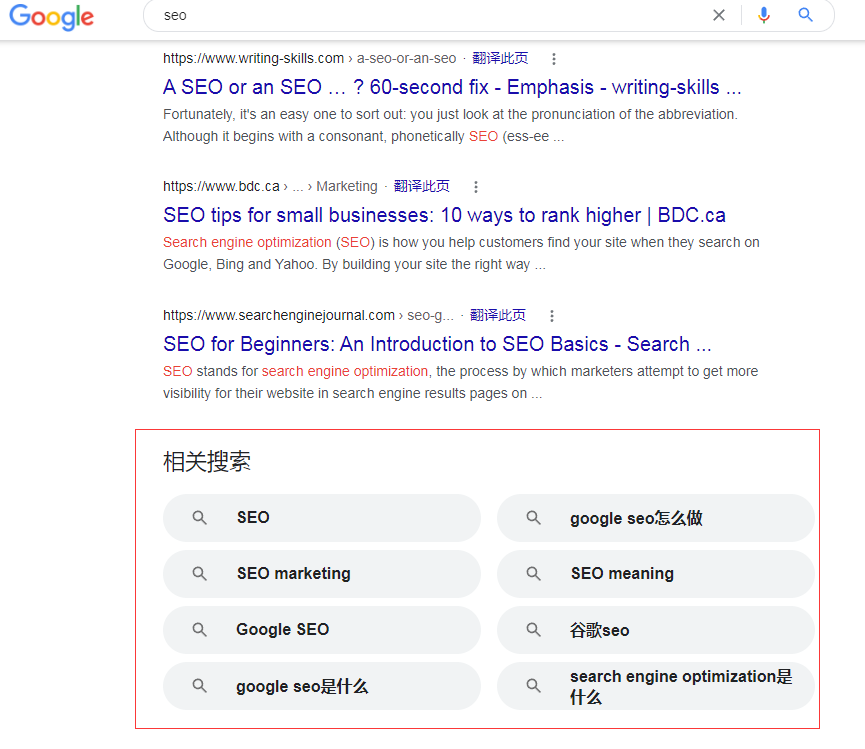The width and height of the screenshot is (865, 749).
Task: Open SEO for Beginners result title
Action: pos(437,344)
